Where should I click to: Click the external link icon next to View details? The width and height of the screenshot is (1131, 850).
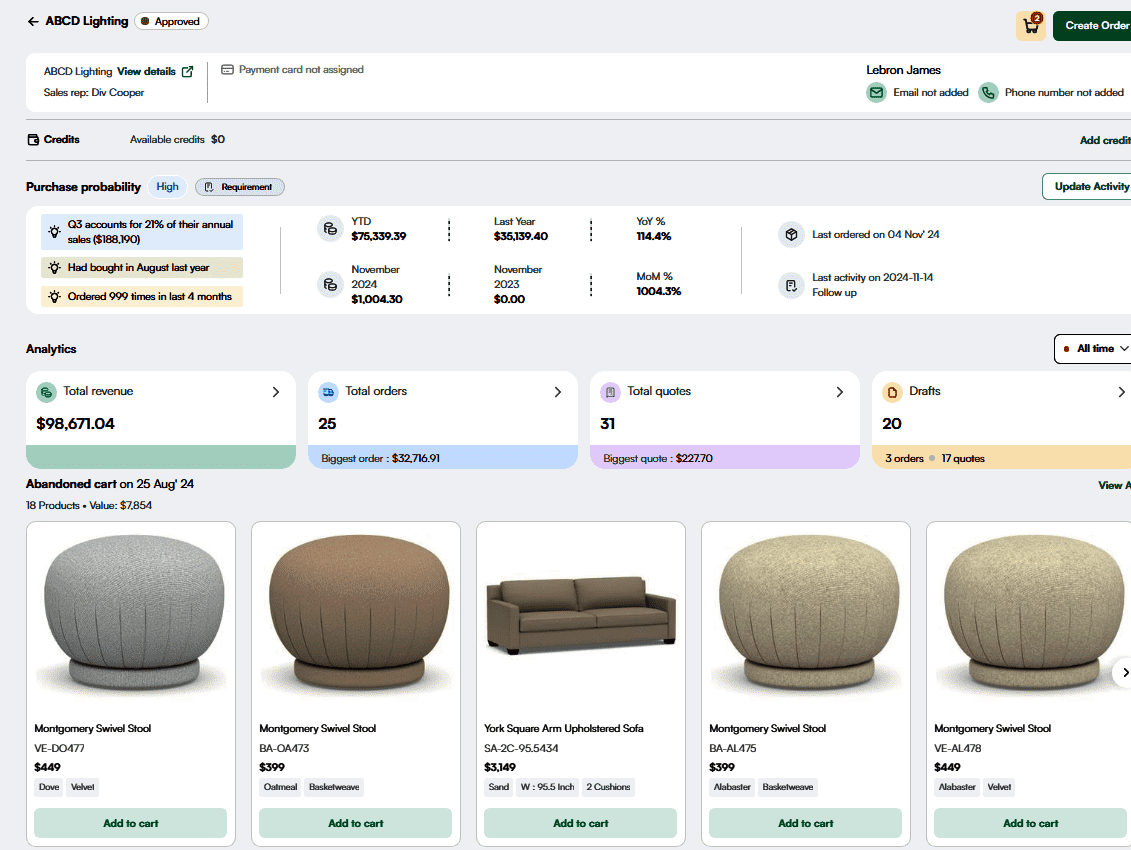click(x=187, y=72)
